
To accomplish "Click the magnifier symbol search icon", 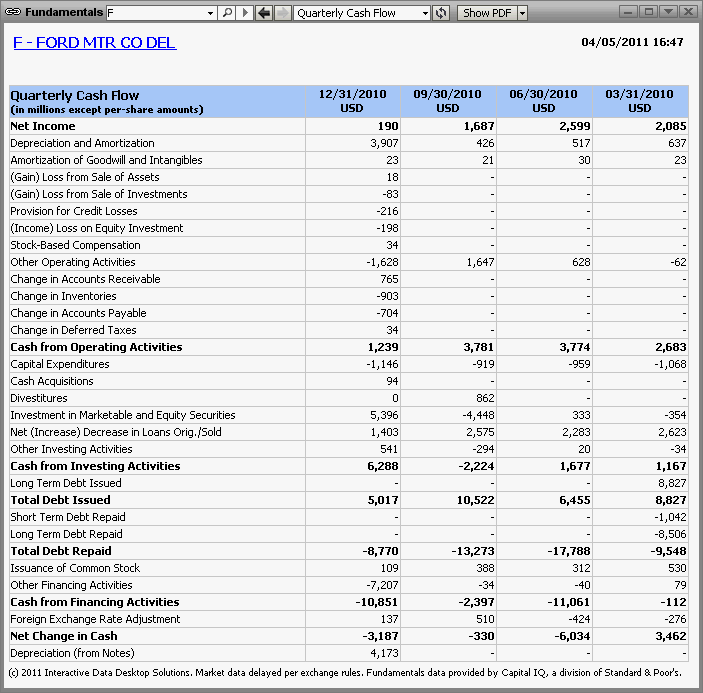I will pyautogui.click(x=227, y=13).
